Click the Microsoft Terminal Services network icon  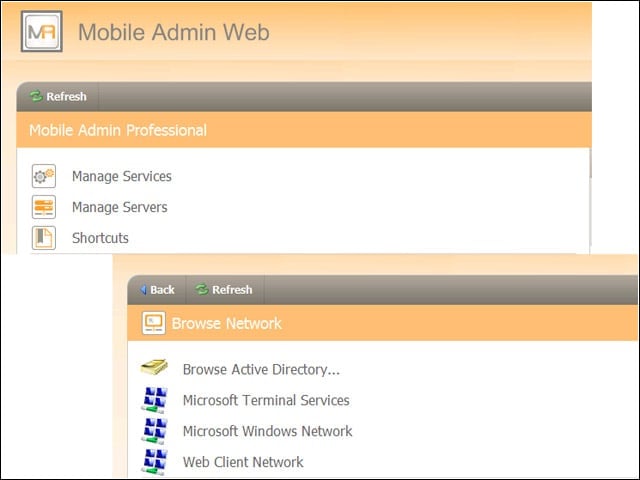point(155,400)
